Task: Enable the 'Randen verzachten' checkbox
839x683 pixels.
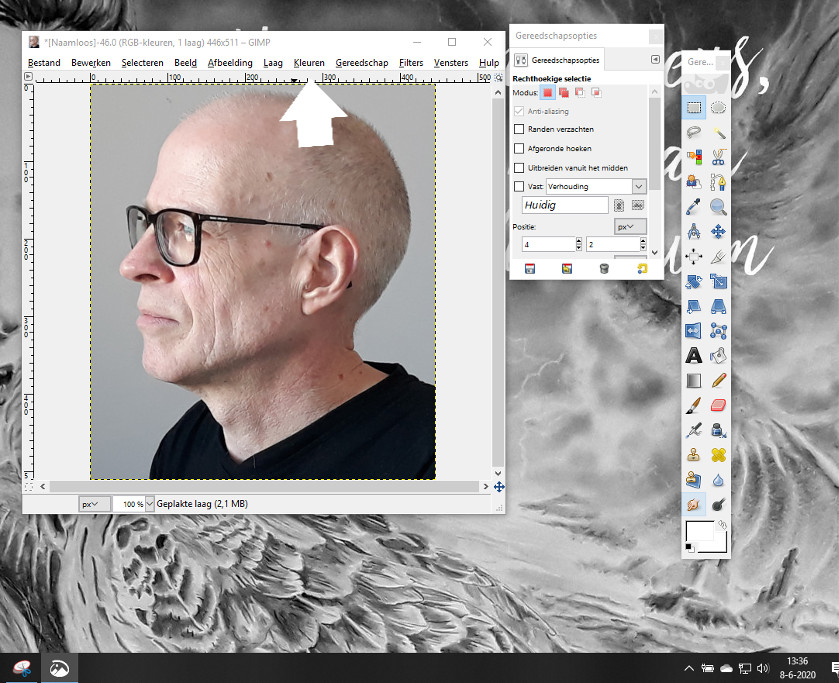Action: pyautogui.click(x=518, y=129)
